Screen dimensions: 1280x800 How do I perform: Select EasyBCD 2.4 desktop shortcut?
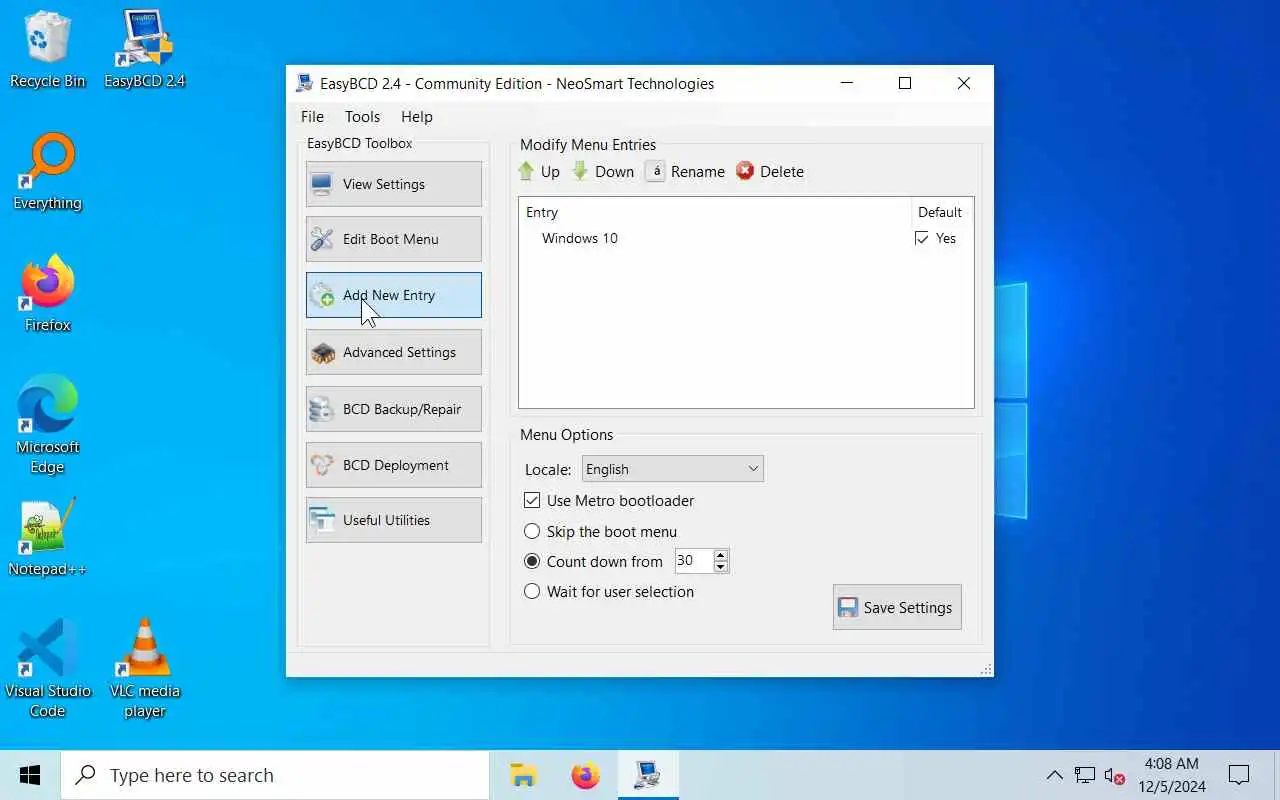tap(145, 50)
